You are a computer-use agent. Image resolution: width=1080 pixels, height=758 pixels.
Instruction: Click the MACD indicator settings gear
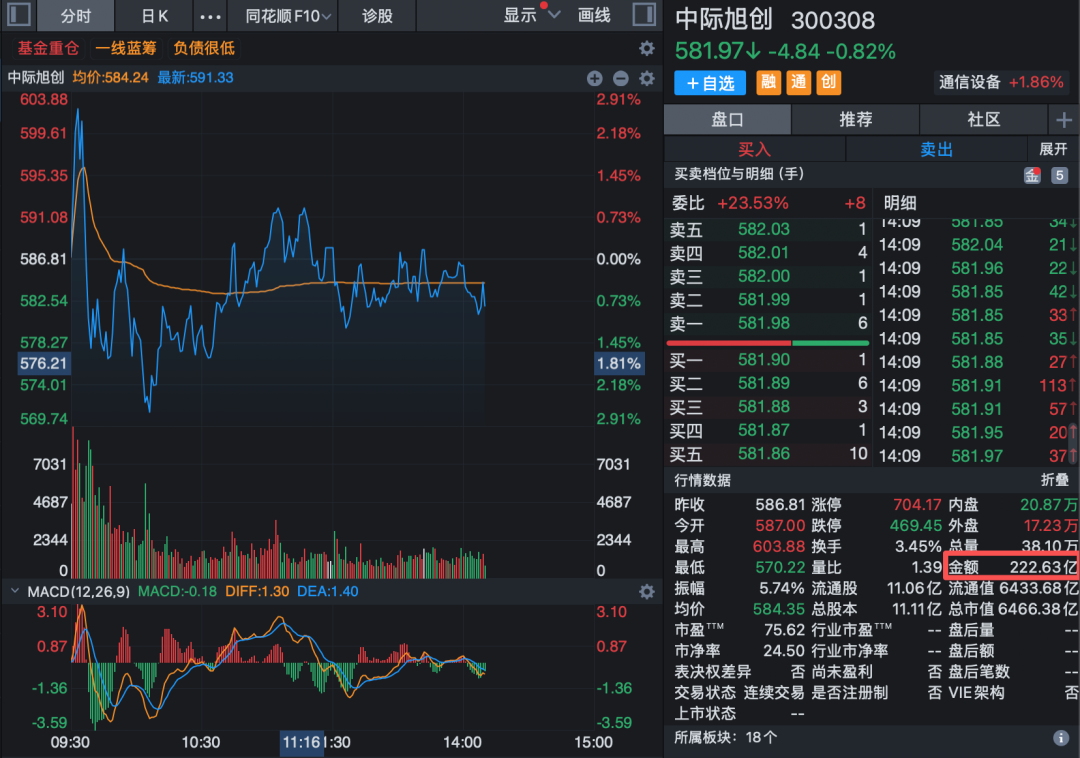click(x=646, y=591)
